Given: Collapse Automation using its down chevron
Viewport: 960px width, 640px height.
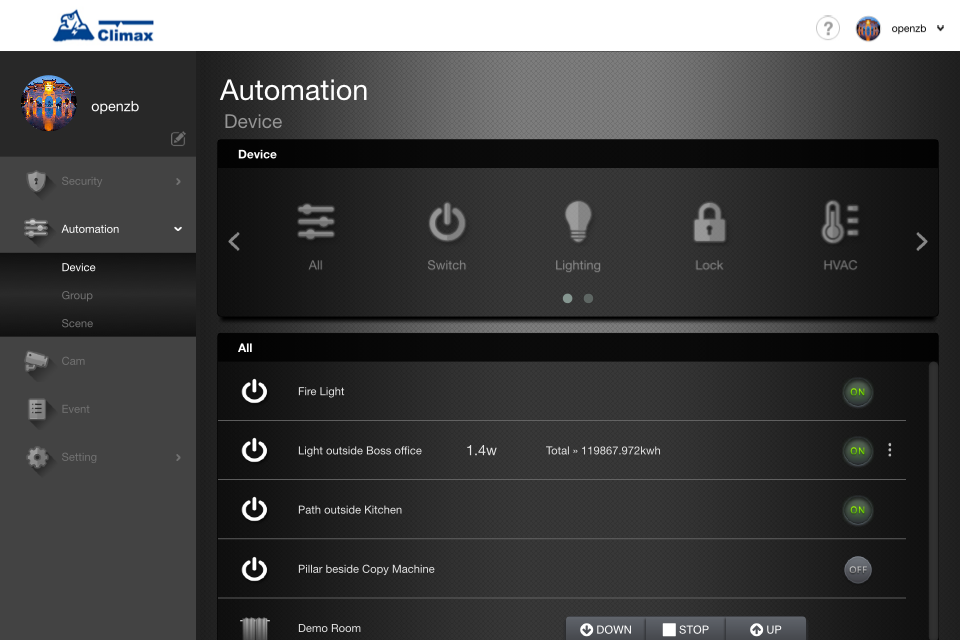Looking at the screenshot, I should (x=178, y=229).
